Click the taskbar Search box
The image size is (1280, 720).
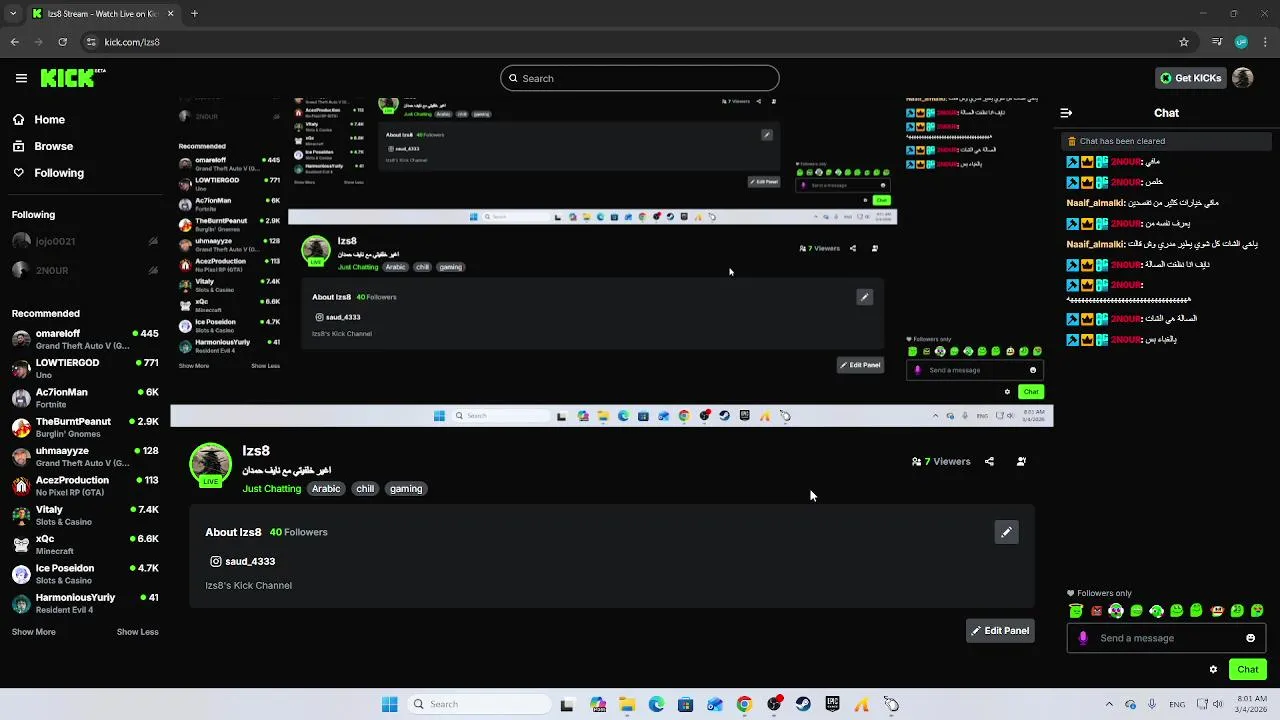pyautogui.click(x=480, y=704)
